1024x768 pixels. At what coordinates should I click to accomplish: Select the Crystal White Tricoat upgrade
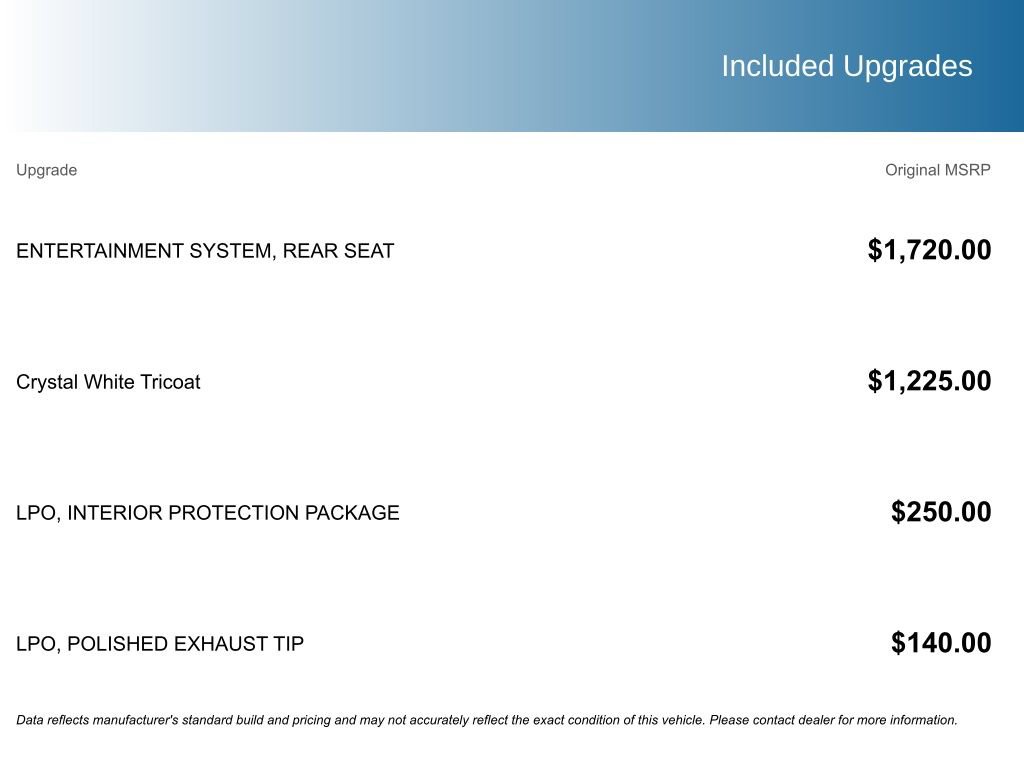click(108, 382)
